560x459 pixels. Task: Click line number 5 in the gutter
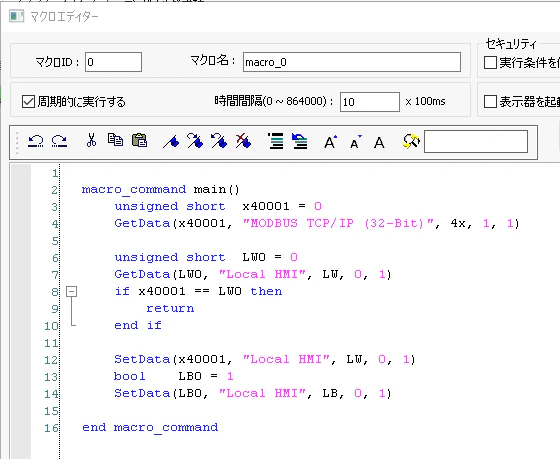[55, 241]
